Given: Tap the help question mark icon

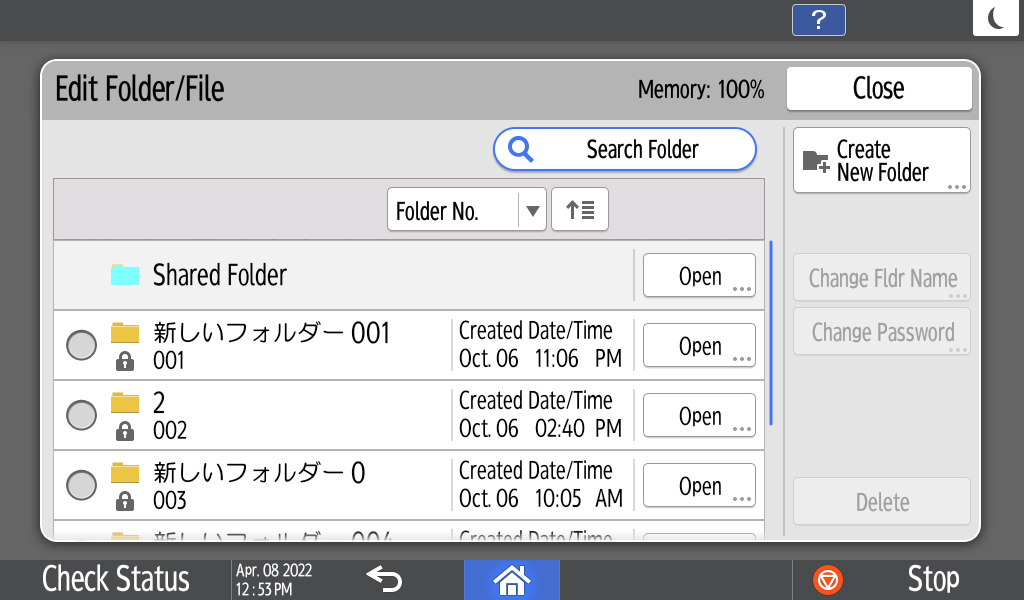Looking at the screenshot, I should [818, 20].
